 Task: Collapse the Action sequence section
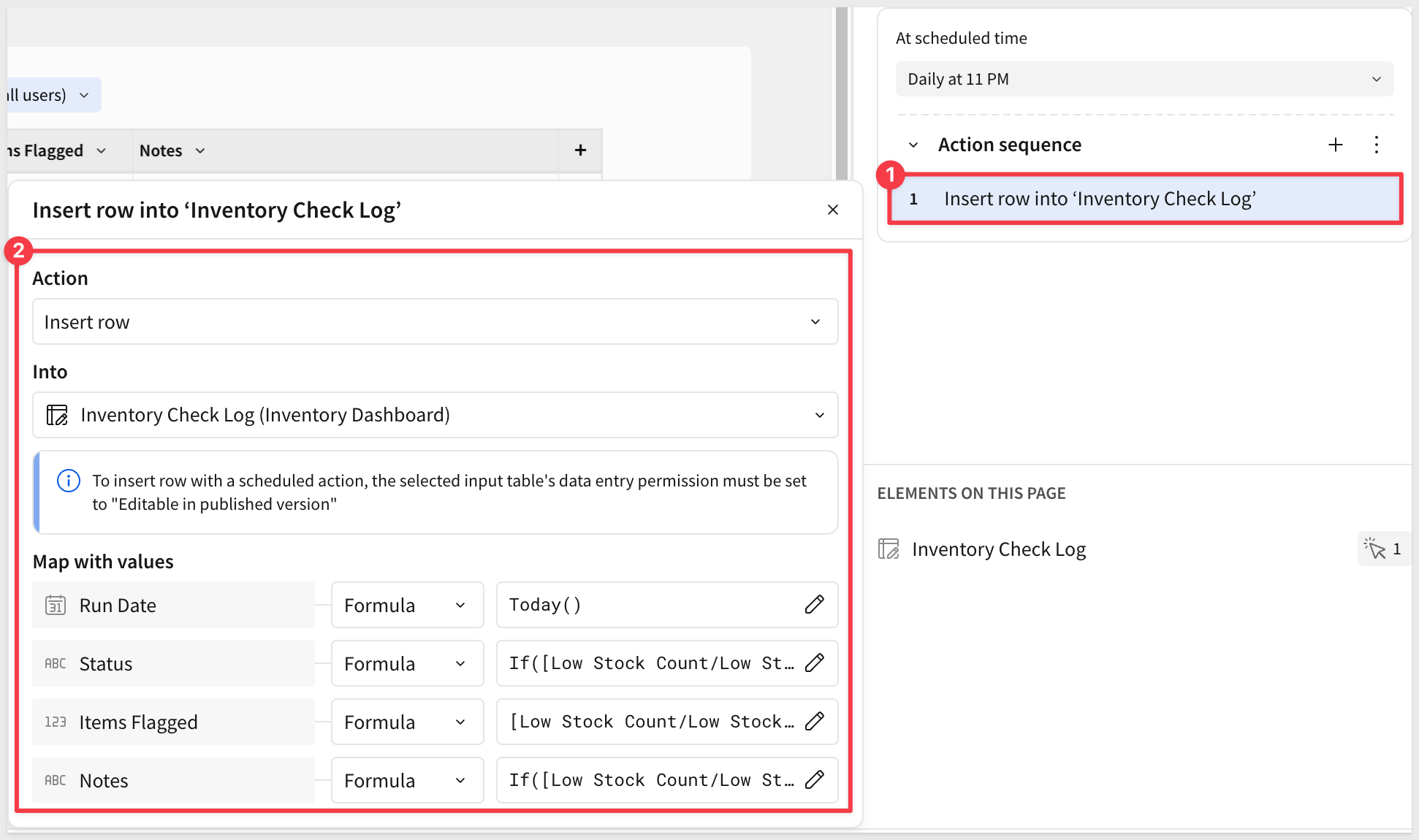tap(913, 145)
